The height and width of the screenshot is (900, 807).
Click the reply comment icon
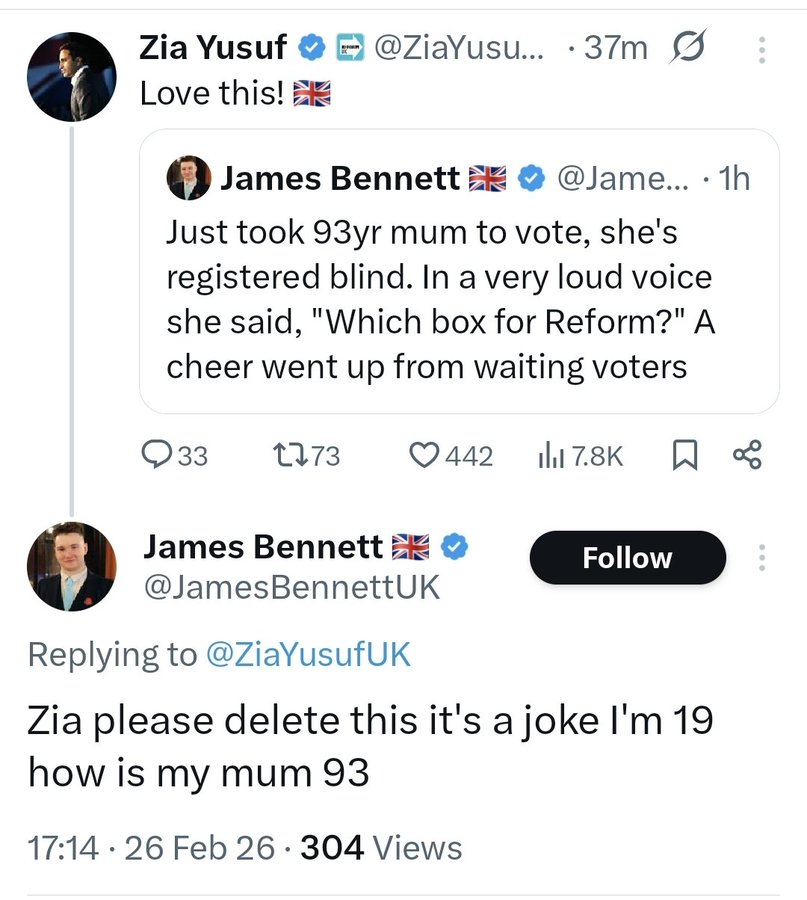tap(160, 456)
